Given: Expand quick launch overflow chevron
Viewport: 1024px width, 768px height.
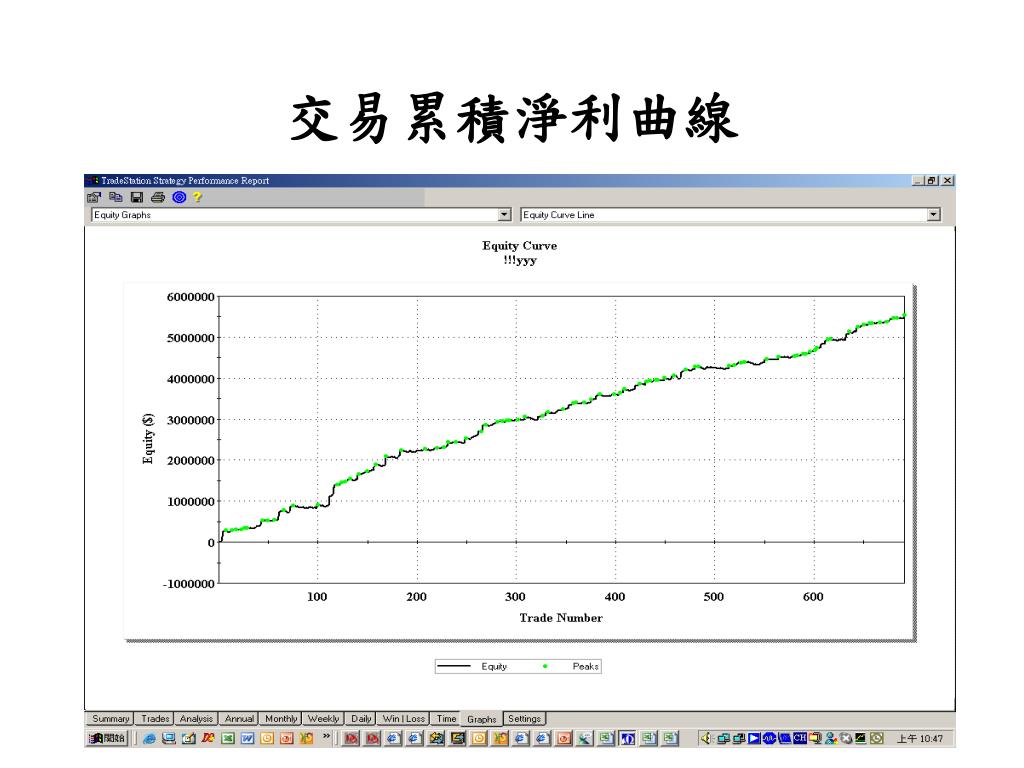Looking at the screenshot, I should click(326, 737).
